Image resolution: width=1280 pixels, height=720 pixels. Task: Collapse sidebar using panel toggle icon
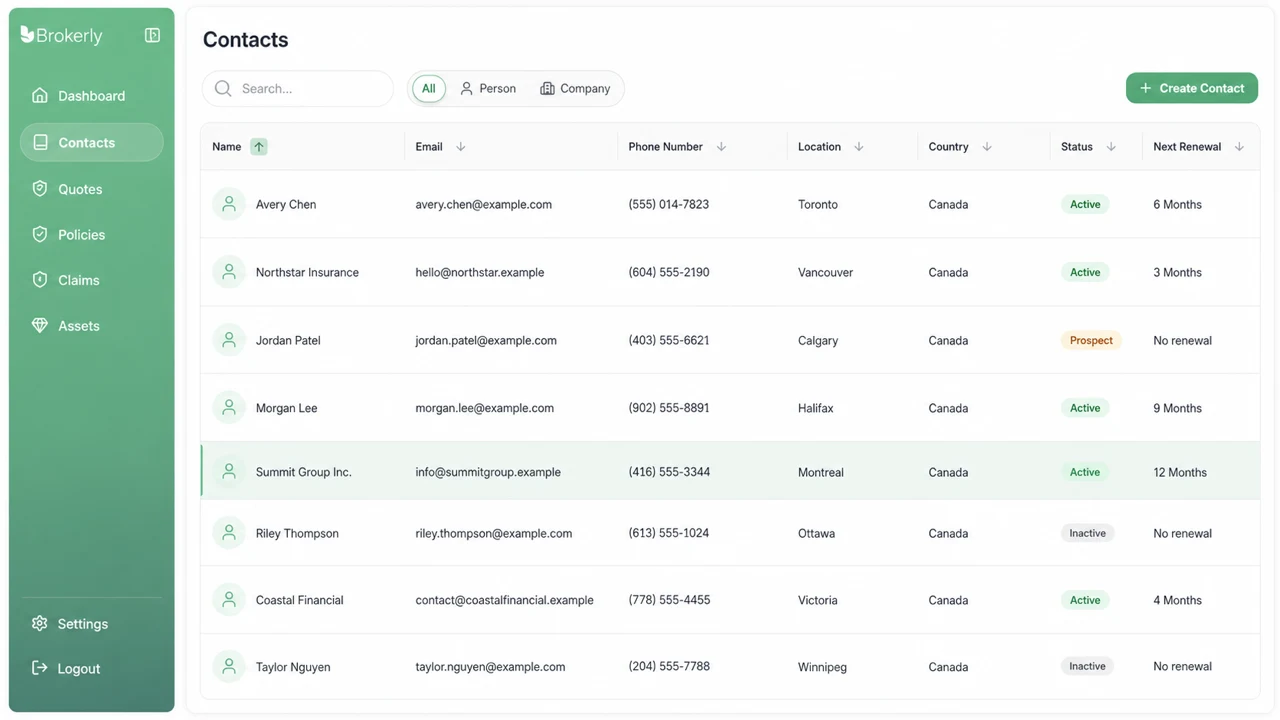152,35
